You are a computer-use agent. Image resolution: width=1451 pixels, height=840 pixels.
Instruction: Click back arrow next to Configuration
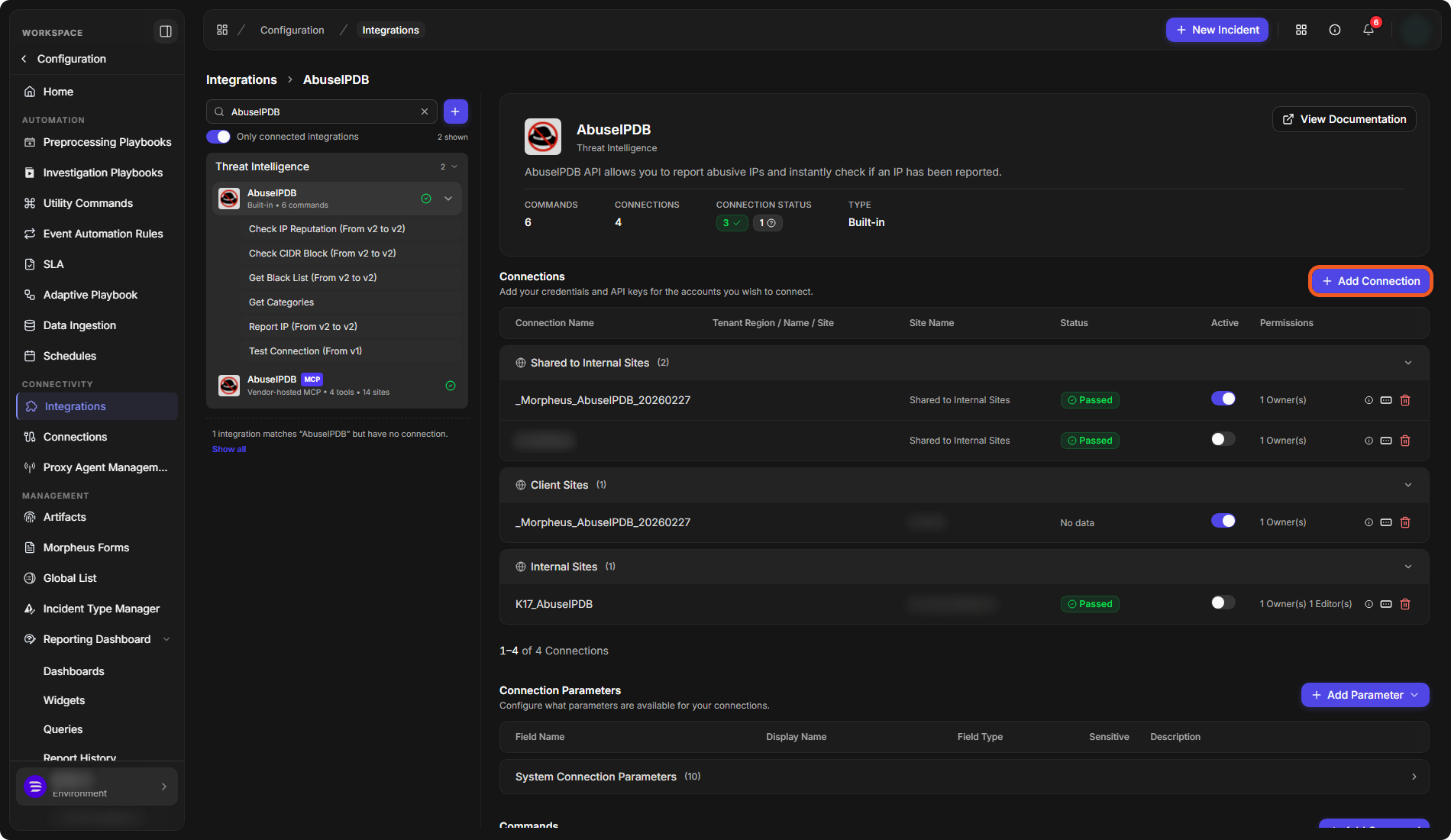[24, 59]
